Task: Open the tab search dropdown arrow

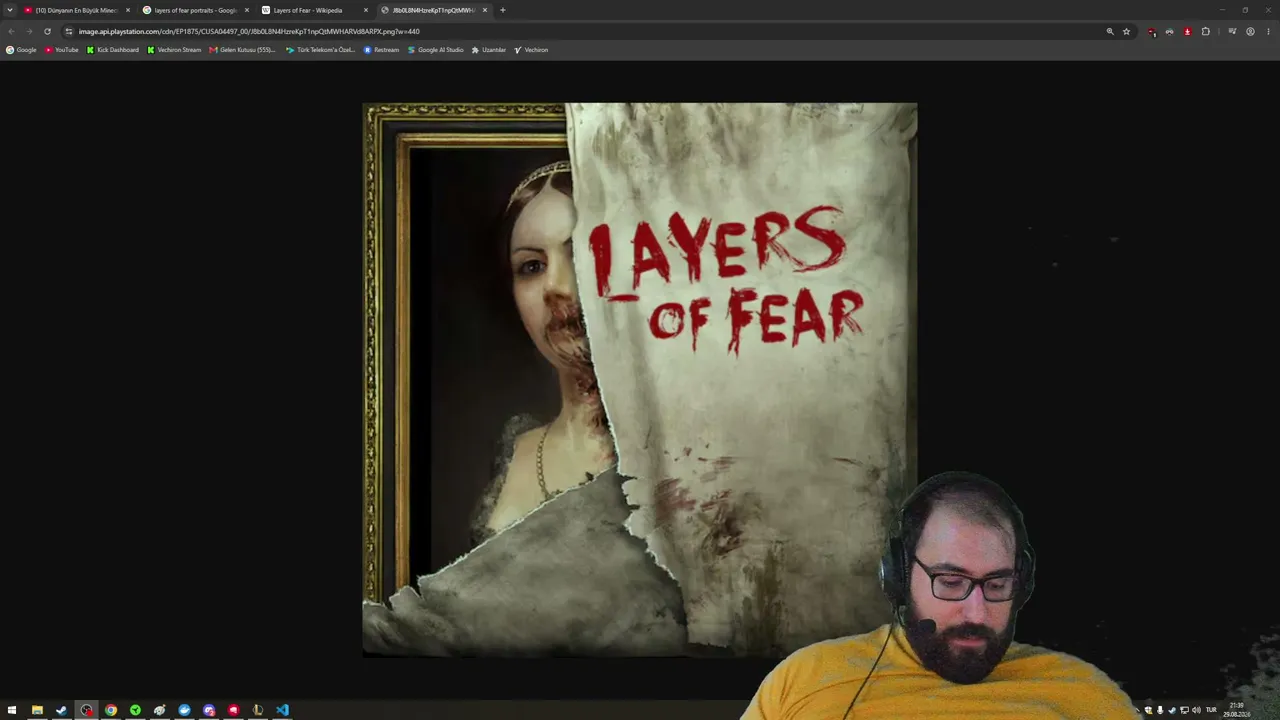Action: [x=11, y=10]
